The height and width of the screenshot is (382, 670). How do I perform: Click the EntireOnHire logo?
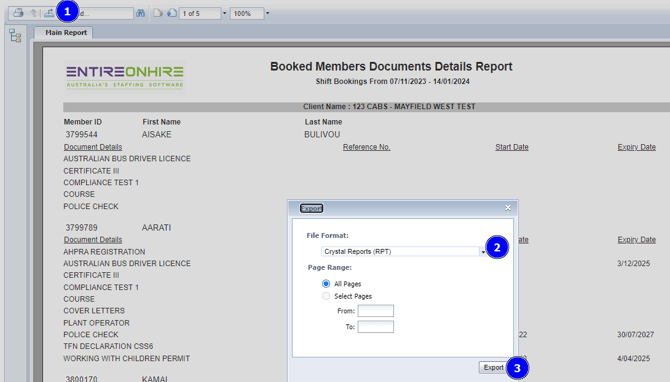[125, 77]
